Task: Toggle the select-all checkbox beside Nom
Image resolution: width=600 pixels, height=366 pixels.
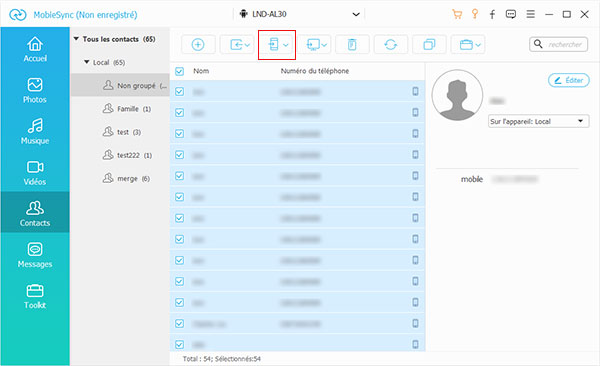Action: [179, 71]
